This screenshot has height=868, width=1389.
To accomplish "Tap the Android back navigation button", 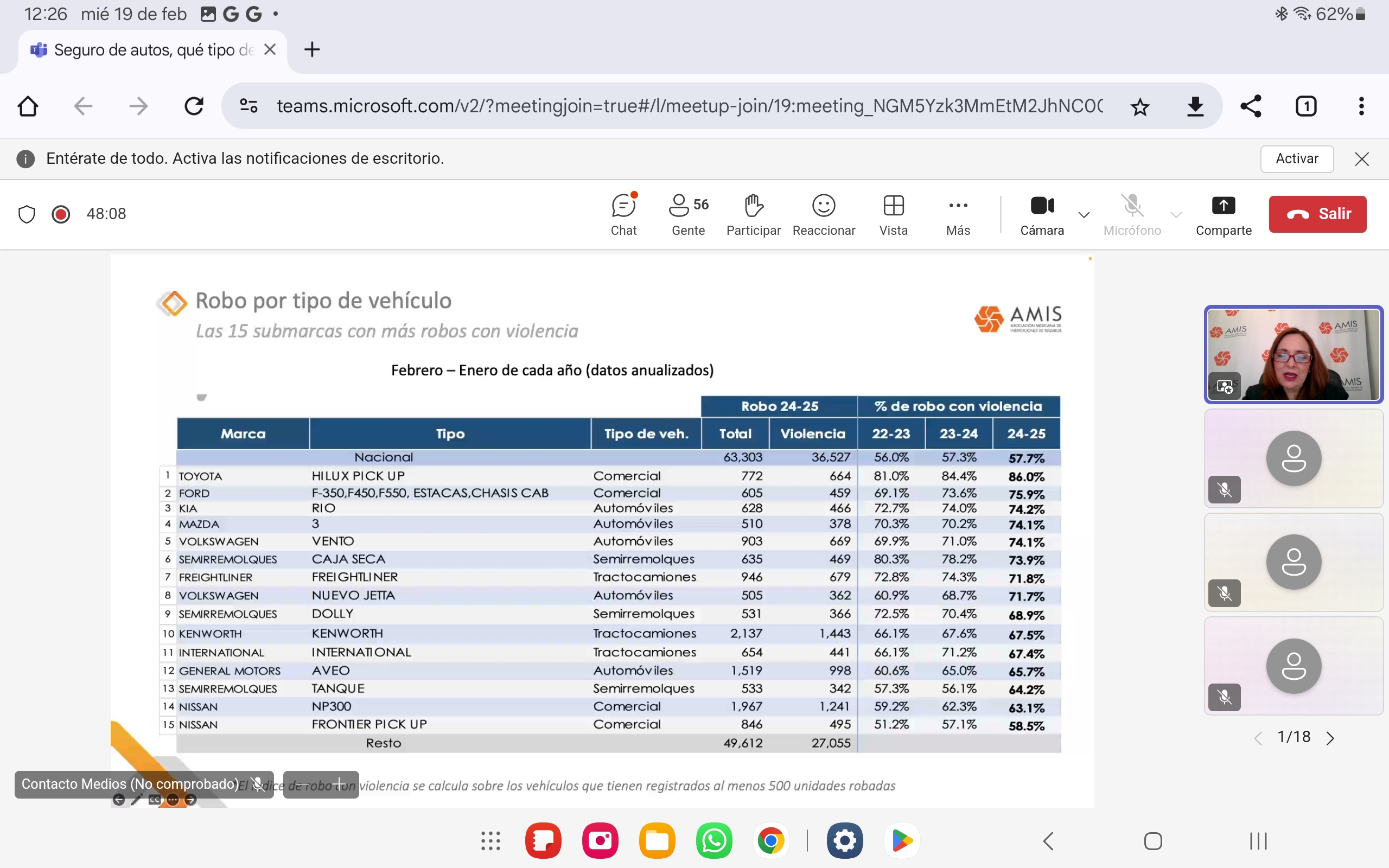I will pyautogui.click(x=1049, y=841).
